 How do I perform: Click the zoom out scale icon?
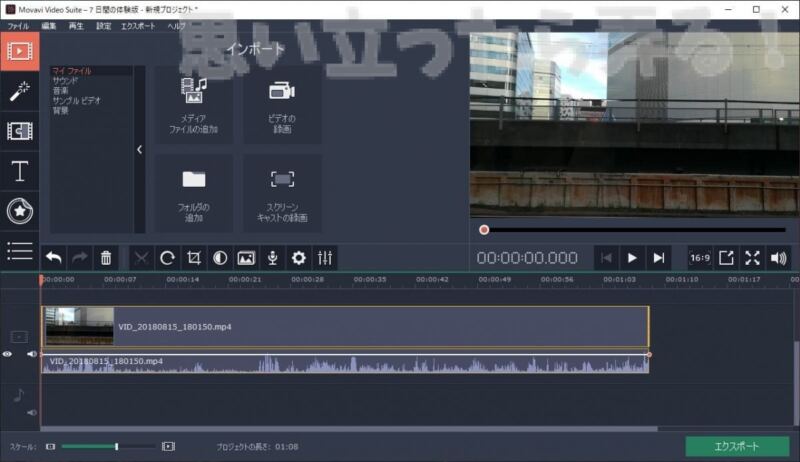pos(50,447)
